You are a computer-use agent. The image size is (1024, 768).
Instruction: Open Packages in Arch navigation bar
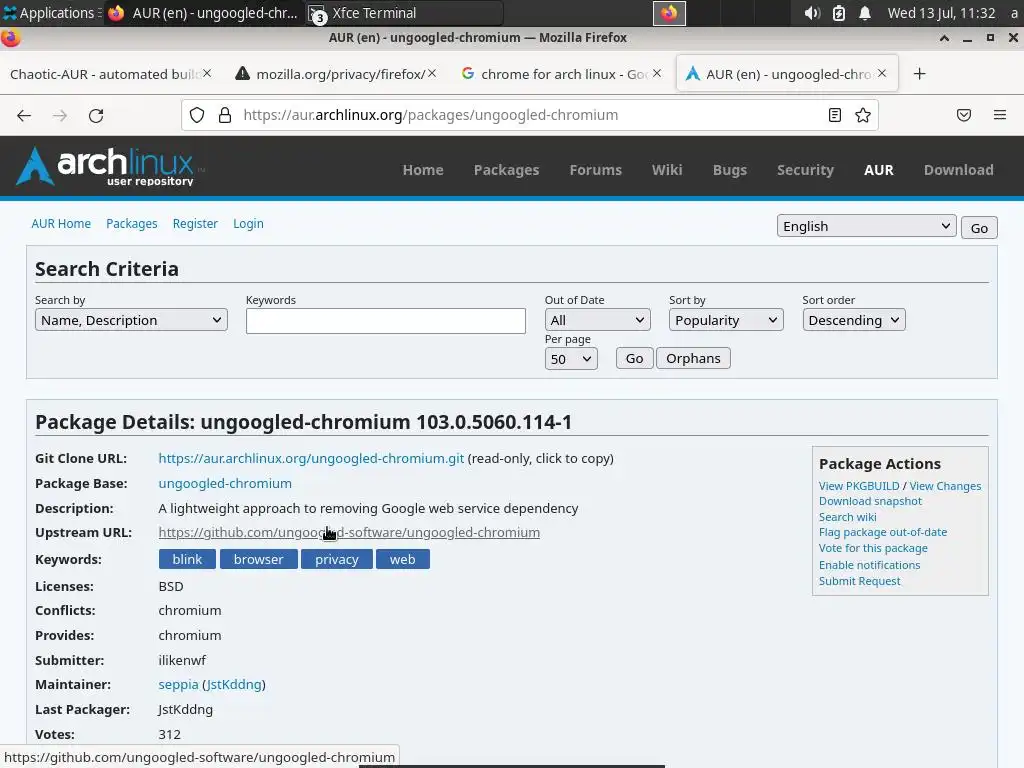[507, 170]
